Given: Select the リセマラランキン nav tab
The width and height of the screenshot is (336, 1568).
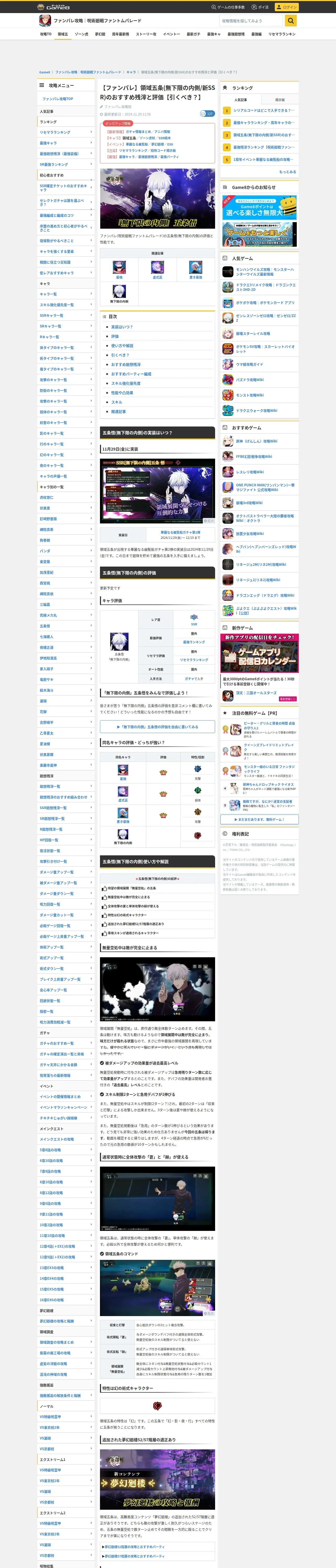Looking at the screenshot, I should click(282, 34).
